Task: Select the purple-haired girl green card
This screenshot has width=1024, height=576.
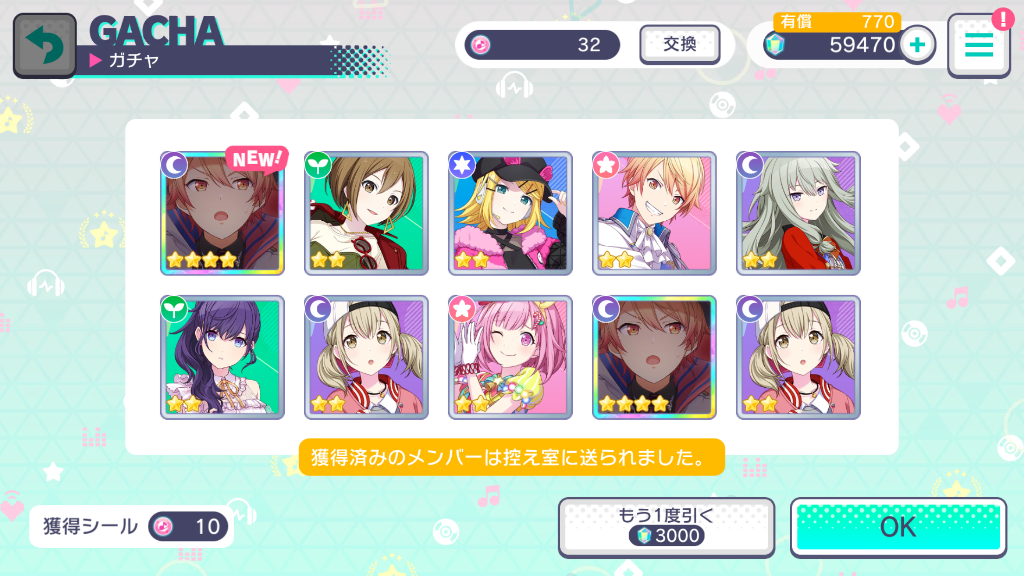Action: click(x=222, y=357)
